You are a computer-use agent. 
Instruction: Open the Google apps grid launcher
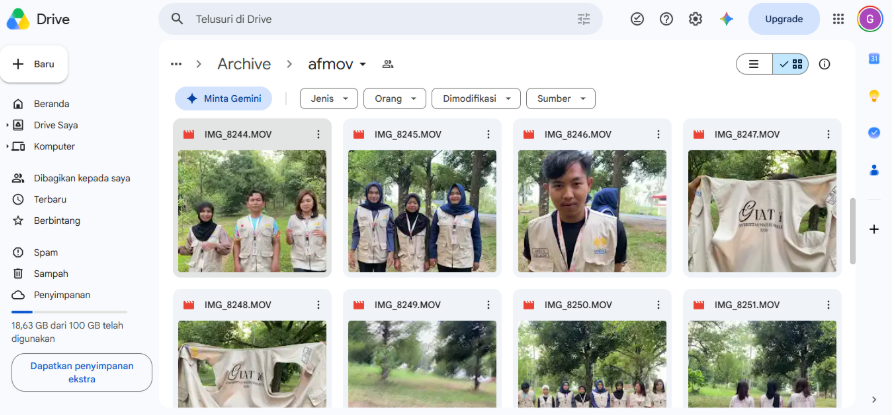(838, 19)
